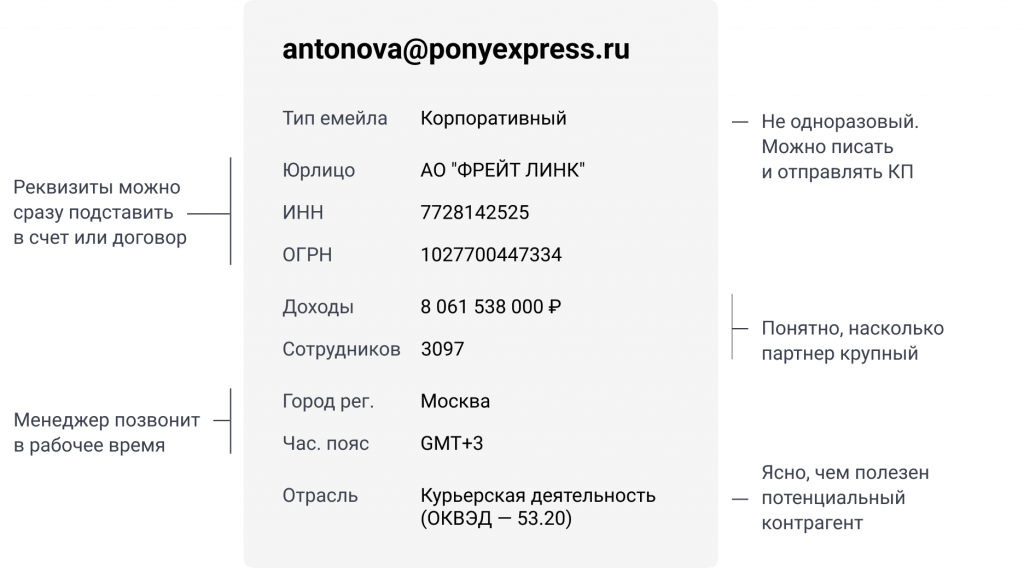Select the "Понятно, насколько партнер крупный" note

[852, 341]
